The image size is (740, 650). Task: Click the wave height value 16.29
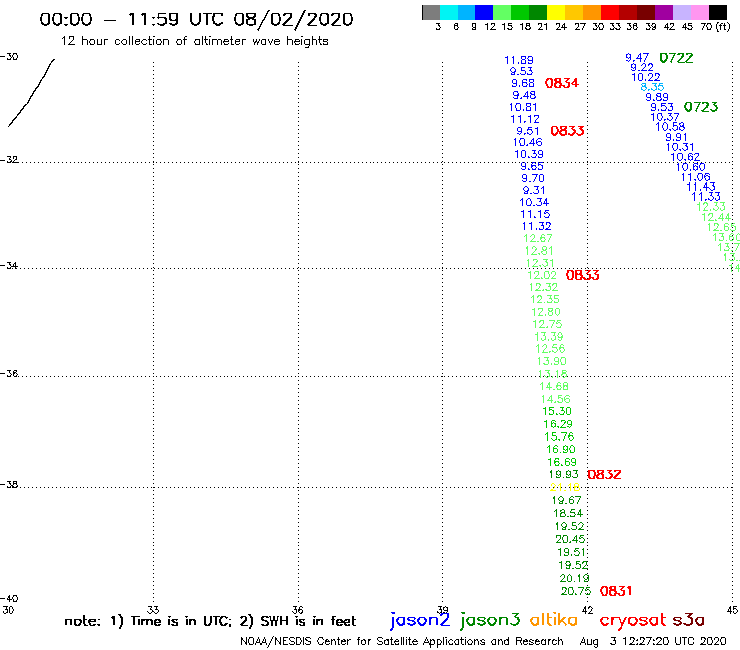(558, 424)
